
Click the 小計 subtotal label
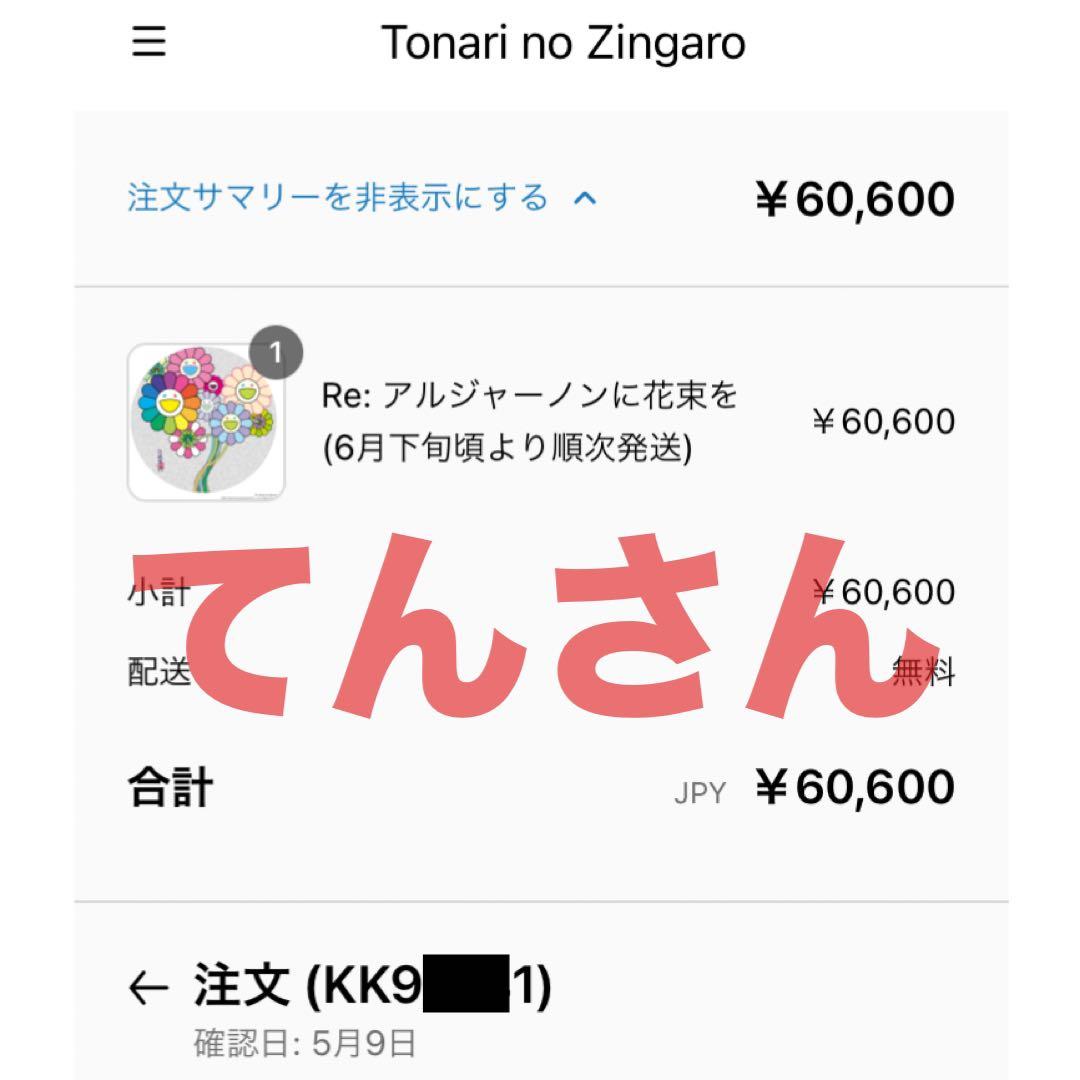pyautogui.click(x=145, y=594)
